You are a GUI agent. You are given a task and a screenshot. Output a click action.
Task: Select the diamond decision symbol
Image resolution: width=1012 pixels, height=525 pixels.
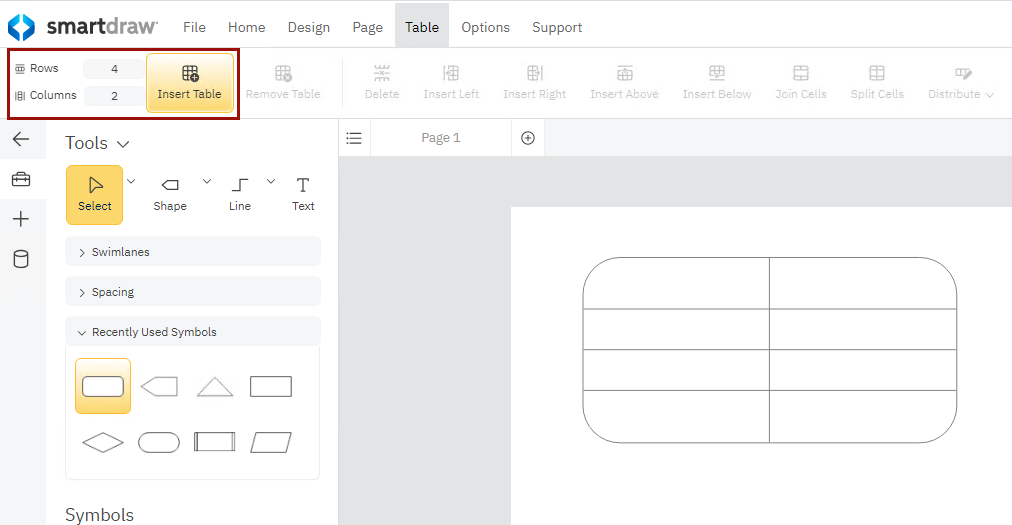103,442
